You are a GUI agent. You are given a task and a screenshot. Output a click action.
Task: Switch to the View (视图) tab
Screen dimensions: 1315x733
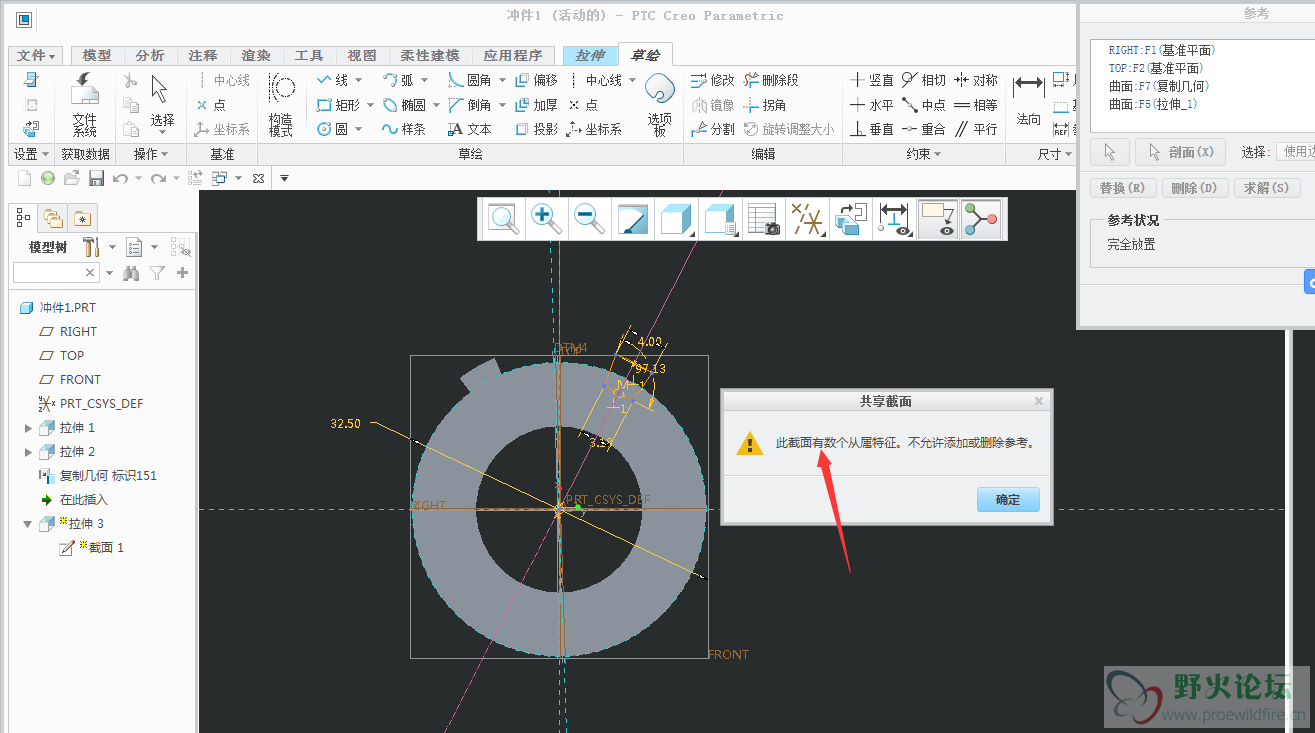pos(362,56)
